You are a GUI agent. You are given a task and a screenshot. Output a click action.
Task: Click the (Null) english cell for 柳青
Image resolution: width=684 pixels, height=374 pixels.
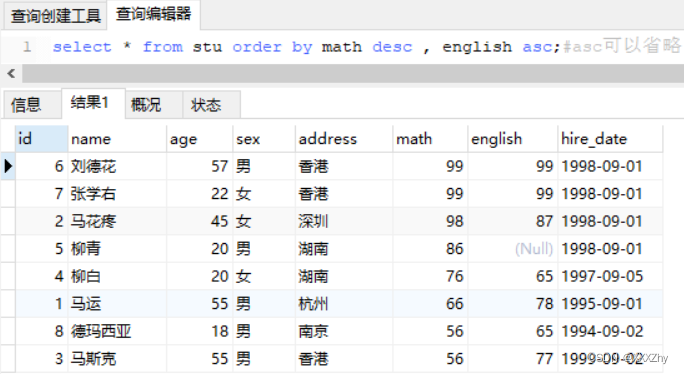tap(513, 249)
